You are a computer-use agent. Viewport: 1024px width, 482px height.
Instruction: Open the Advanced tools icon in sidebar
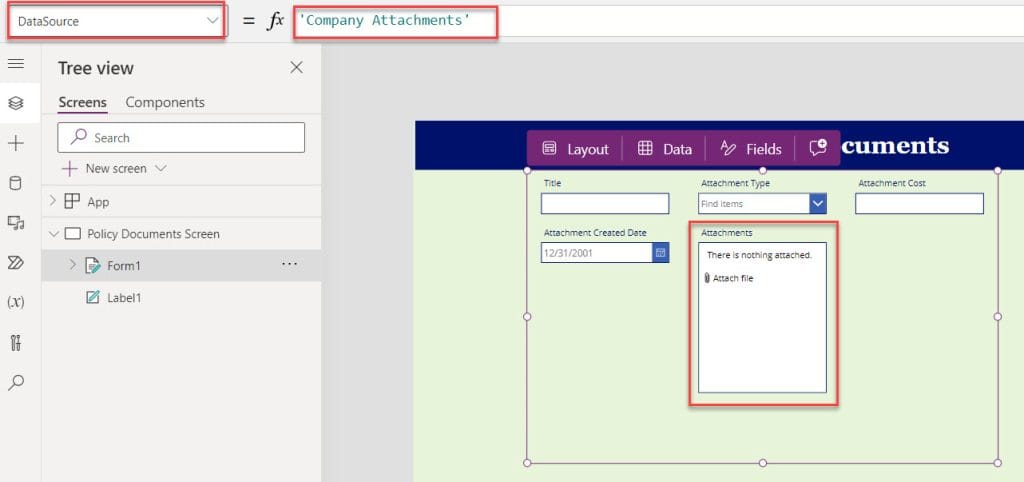[x=16, y=342]
